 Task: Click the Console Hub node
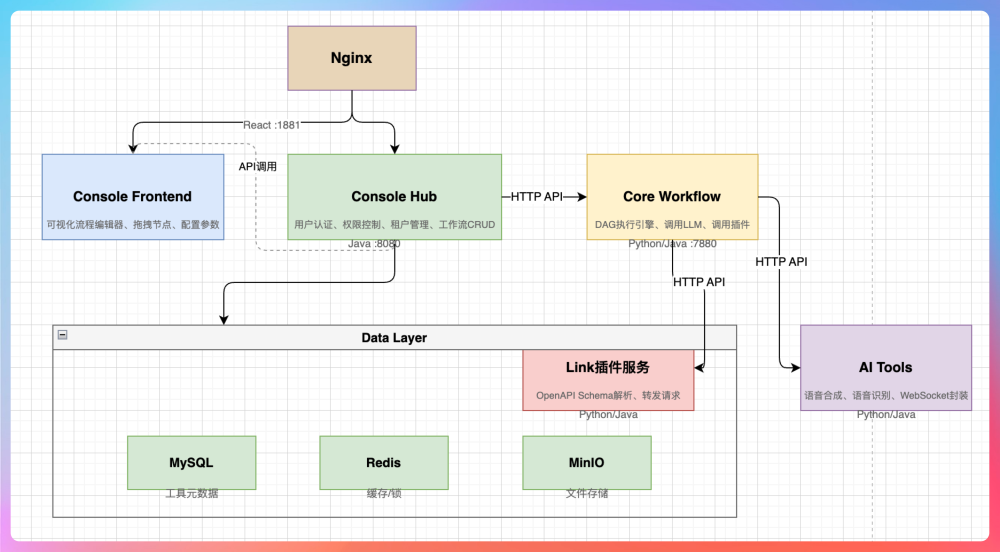(394, 197)
